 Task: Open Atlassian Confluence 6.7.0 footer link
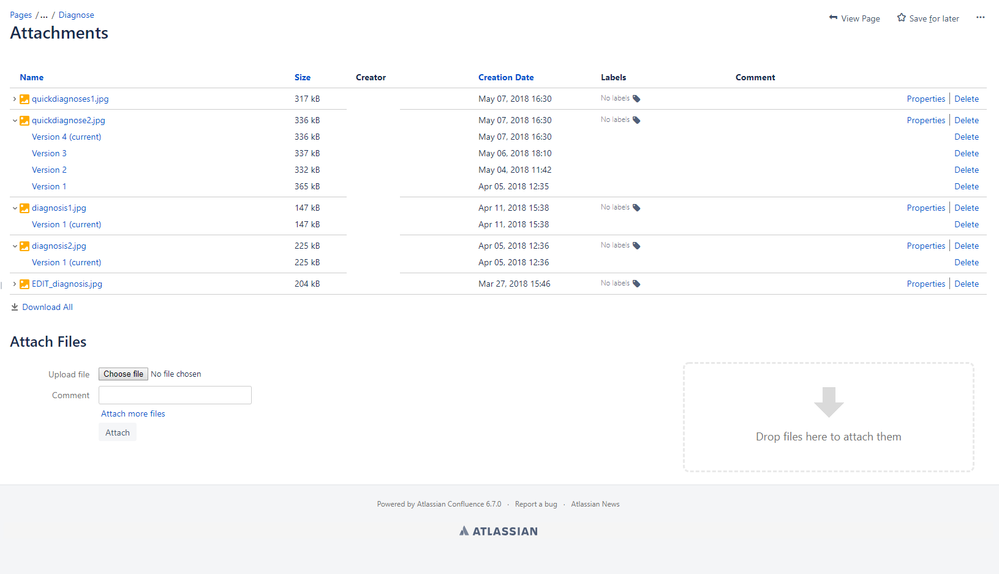click(x=459, y=504)
